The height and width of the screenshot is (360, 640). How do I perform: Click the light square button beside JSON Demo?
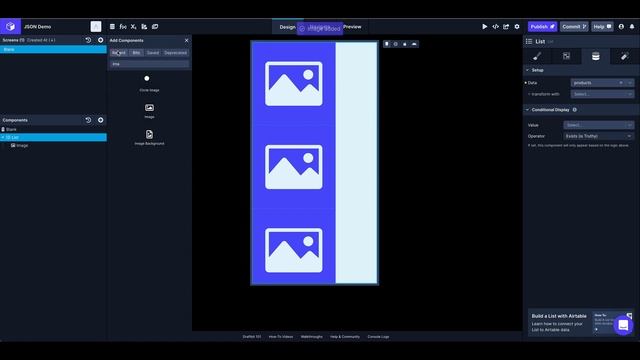point(96,27)
